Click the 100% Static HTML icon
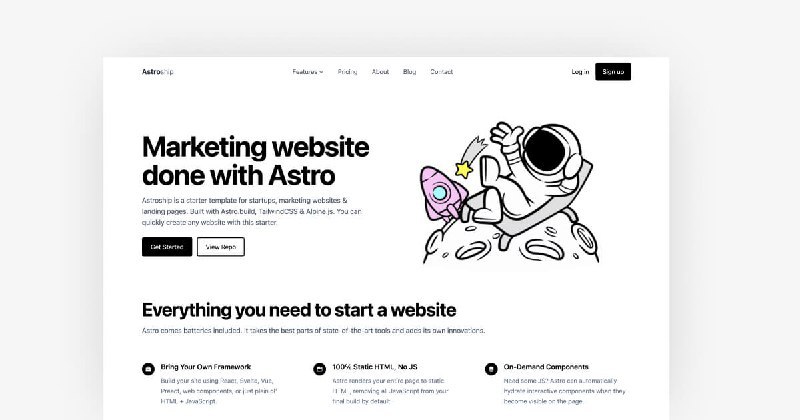Screen dimensions: 800x420 (319, 368)
